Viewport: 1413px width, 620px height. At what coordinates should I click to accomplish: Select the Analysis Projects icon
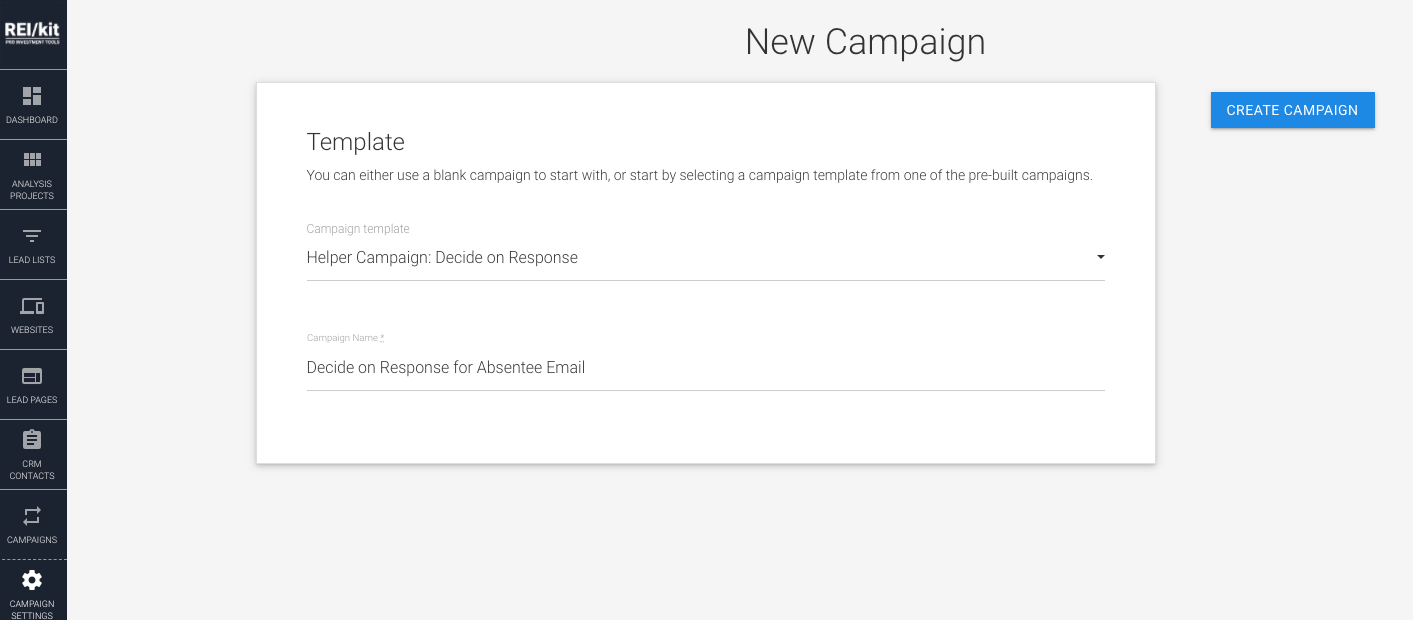pyautogui.click(x=33, y=174)
